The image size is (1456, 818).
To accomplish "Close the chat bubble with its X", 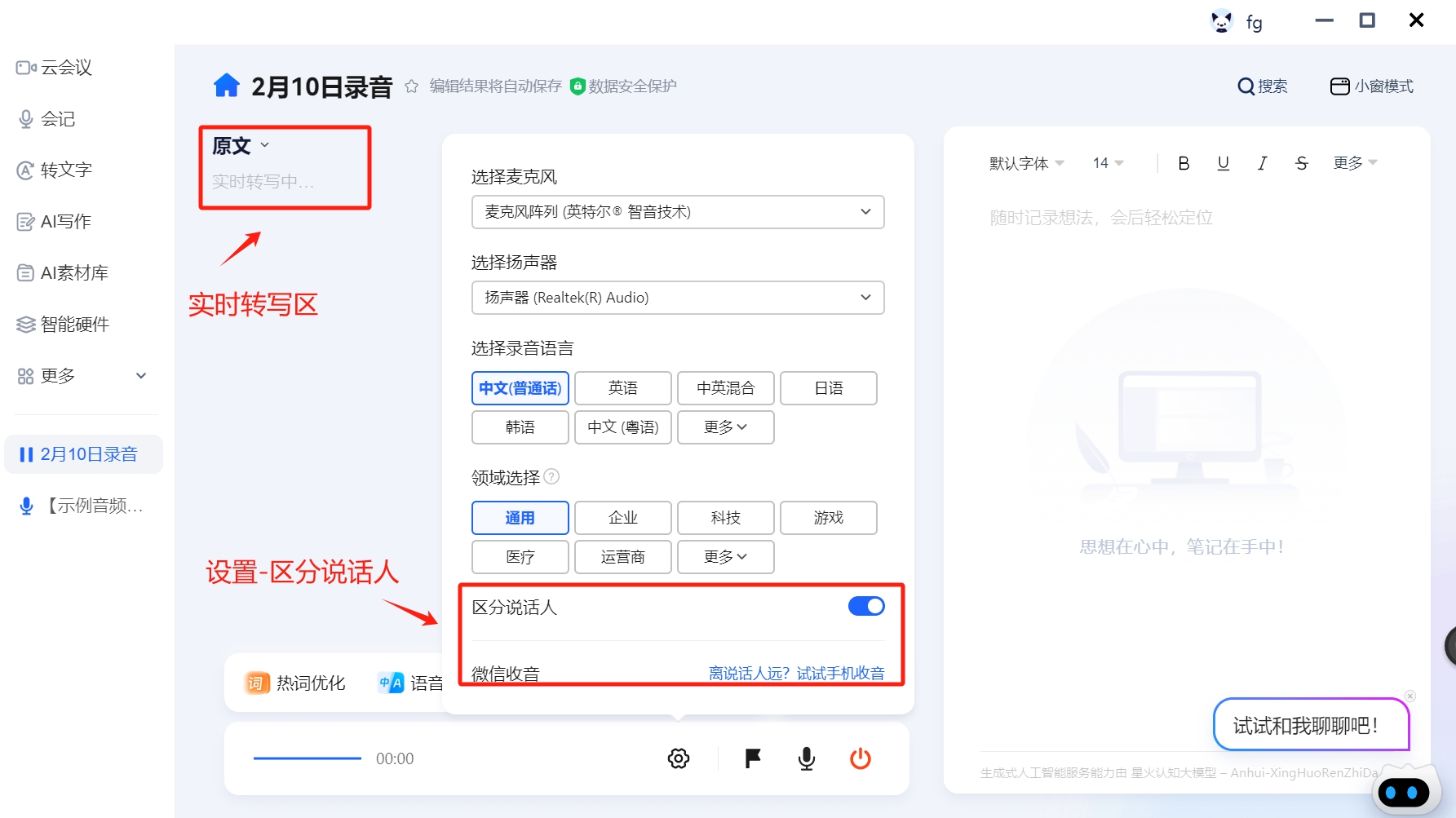I will [1410, 696].
